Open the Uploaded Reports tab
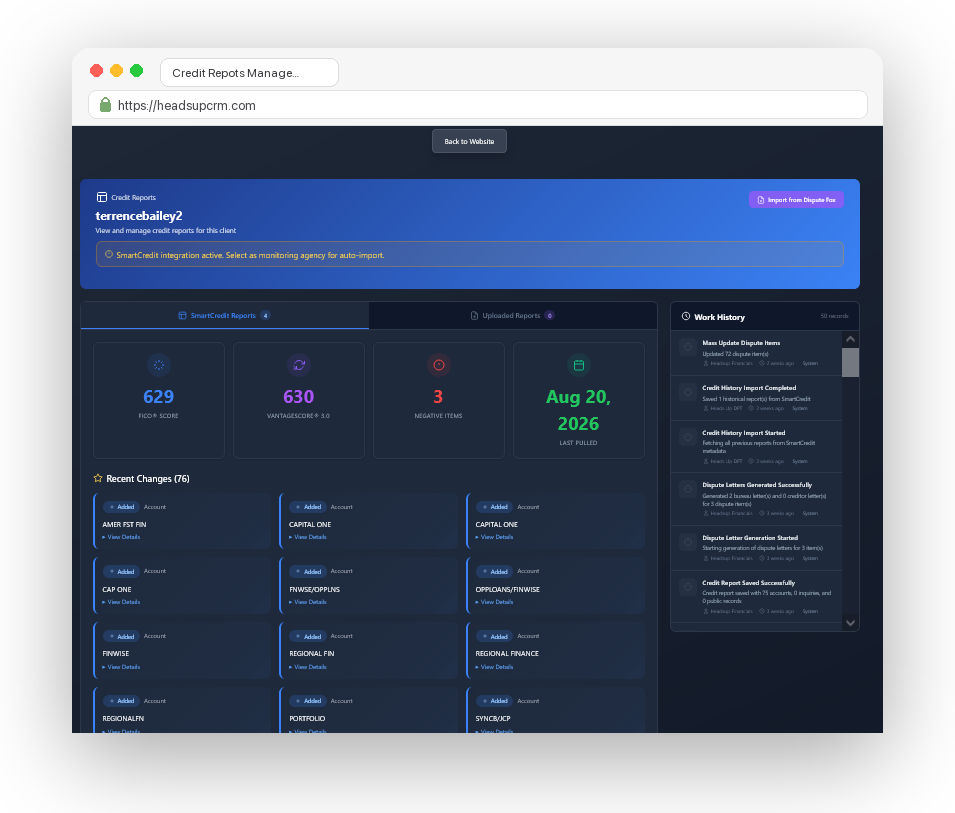This screenshot has height=813, width=955. pyautogui.click(x=513, y=315)
